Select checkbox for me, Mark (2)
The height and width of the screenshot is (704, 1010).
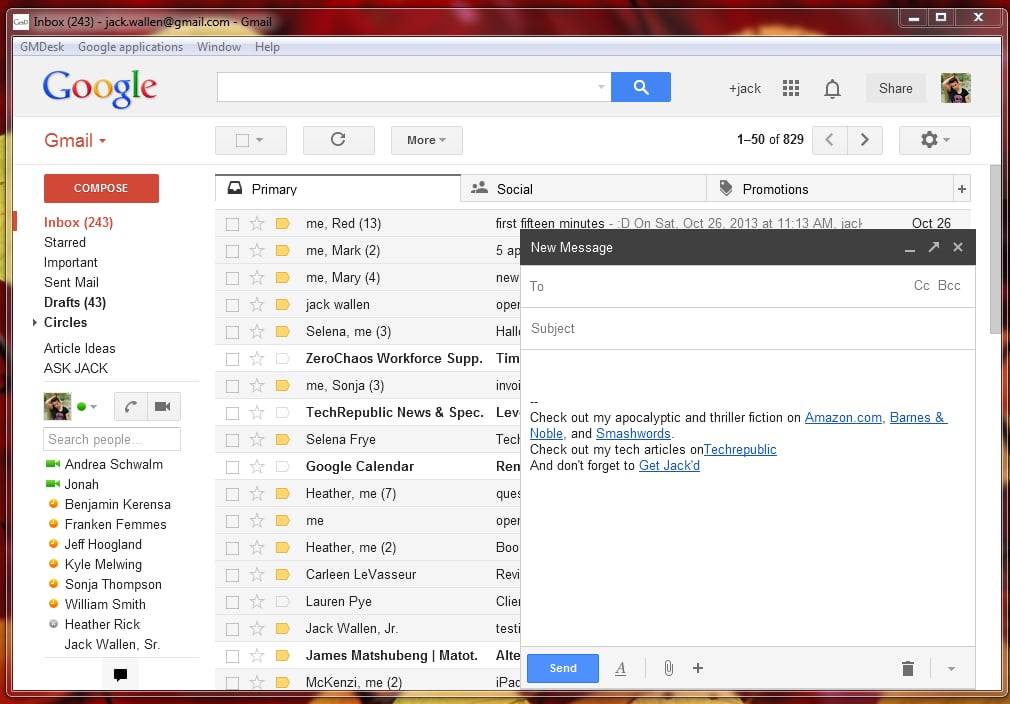233,251
